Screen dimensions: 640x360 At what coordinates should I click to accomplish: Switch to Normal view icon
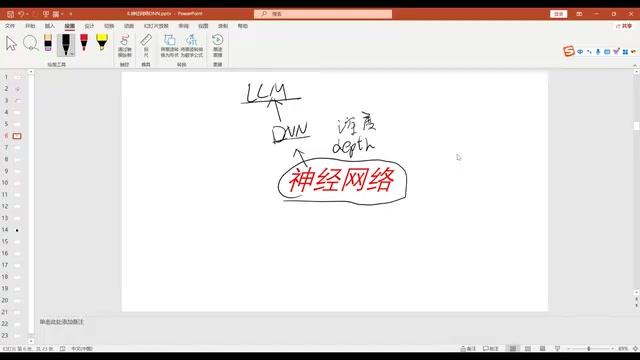pyautogui.click(x=513, y=349)
